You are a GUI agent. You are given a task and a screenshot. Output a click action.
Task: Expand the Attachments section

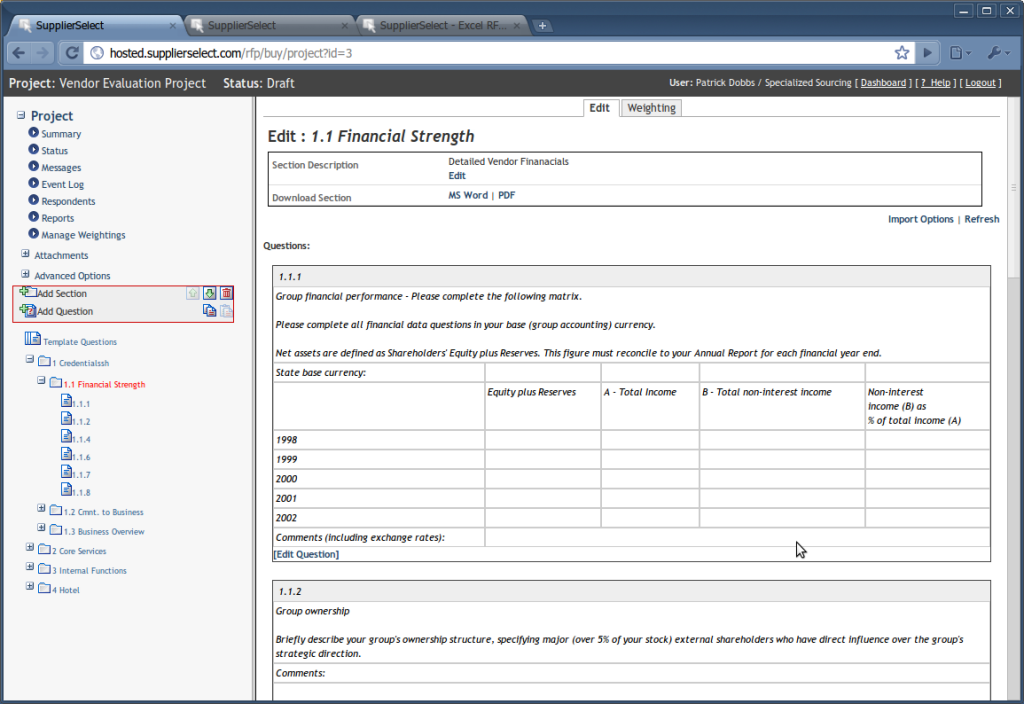(x=24, y=255)
